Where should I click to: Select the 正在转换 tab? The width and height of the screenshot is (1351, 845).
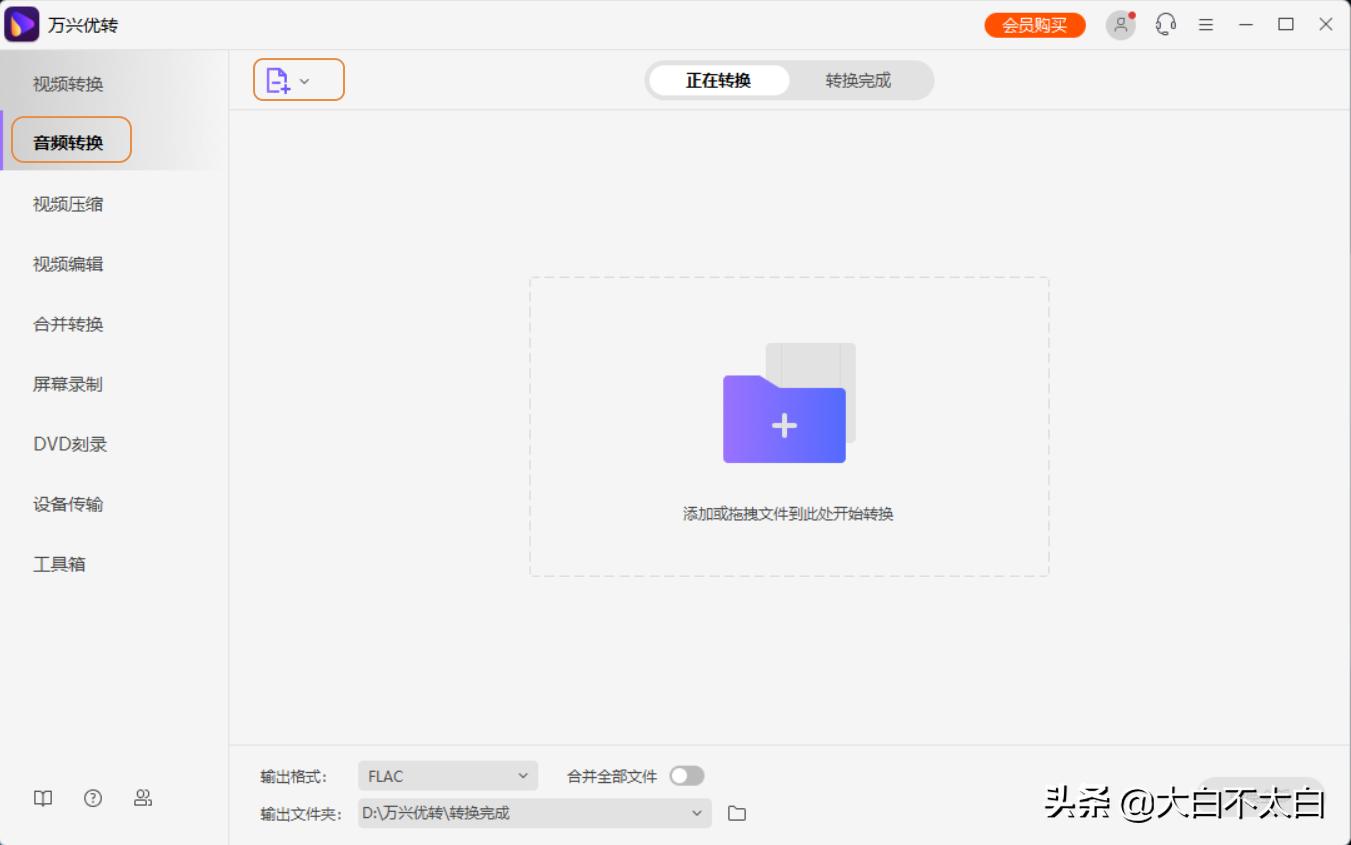(x=718, y=81)
